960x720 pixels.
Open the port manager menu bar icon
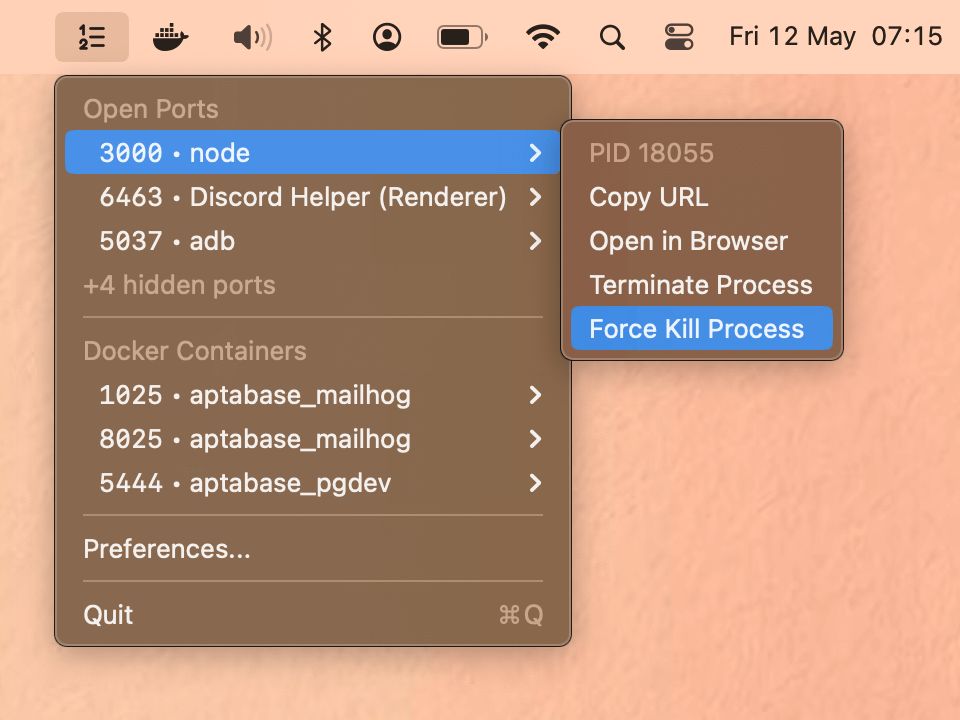pyautogui.click(x=91, y=36)
